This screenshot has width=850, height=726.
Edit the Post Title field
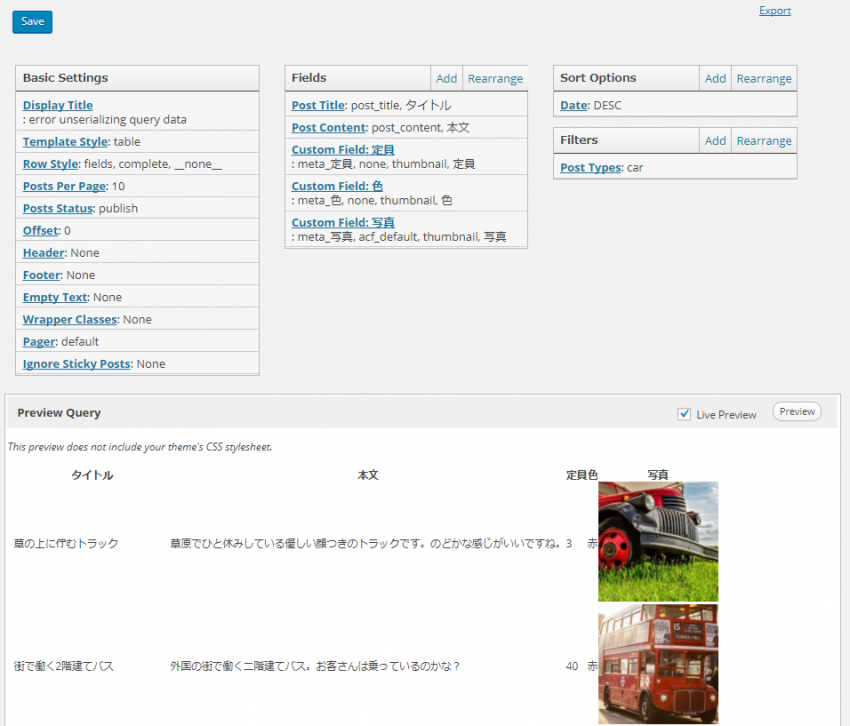(318, 105)
